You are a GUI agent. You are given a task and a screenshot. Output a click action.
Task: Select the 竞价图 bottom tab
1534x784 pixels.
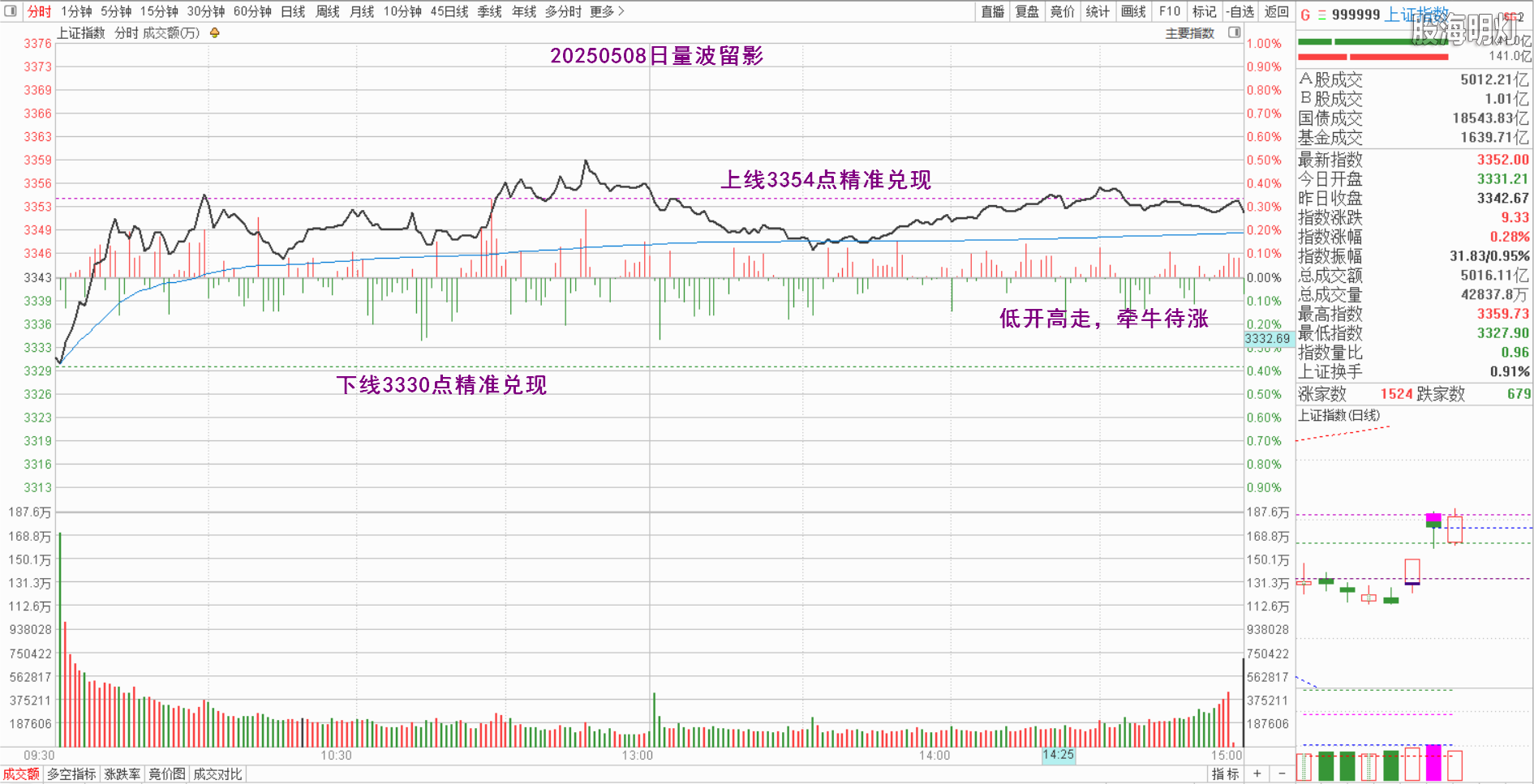coord(167,774)
